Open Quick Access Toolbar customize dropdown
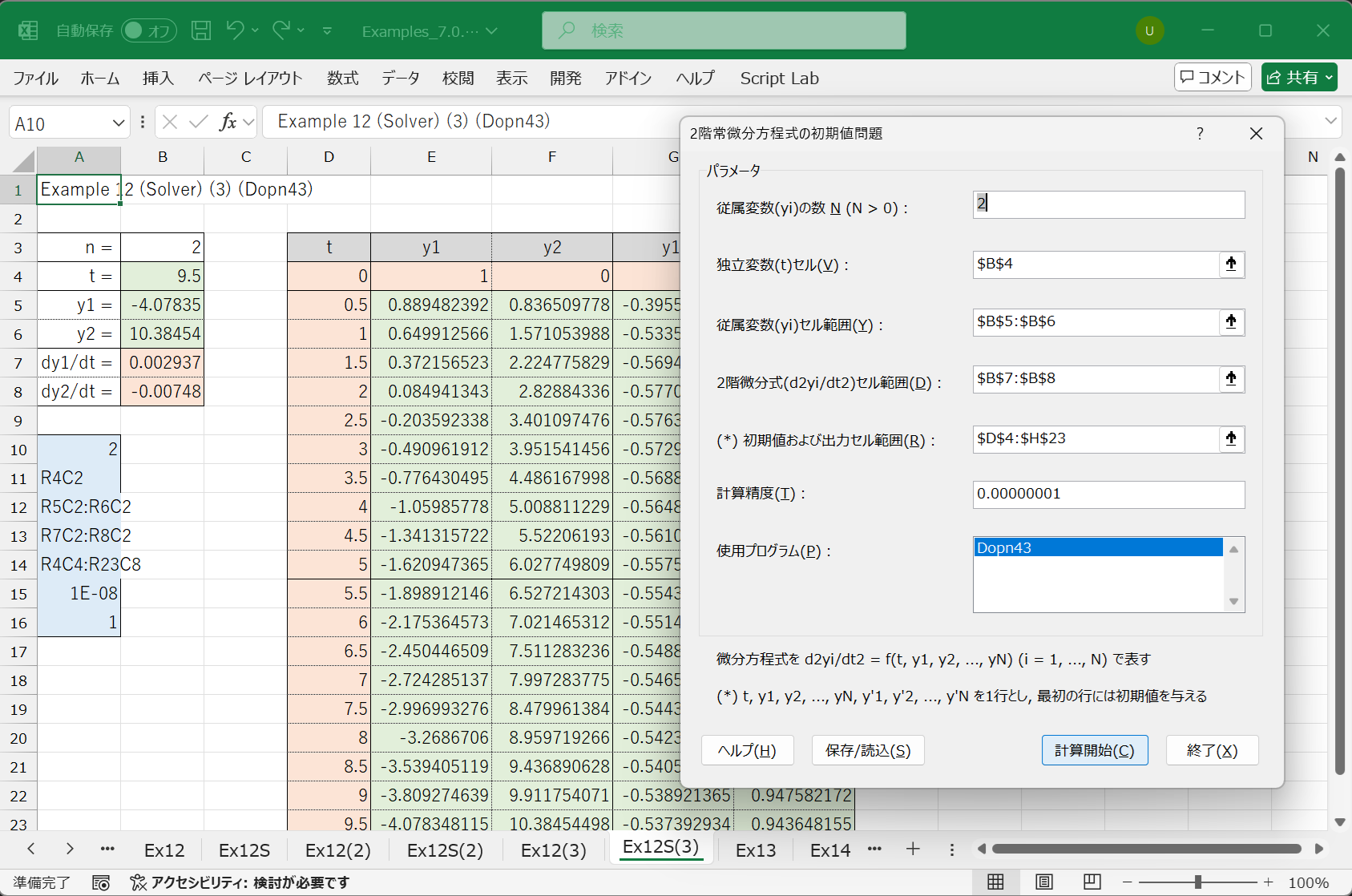Viewport: 1352px width, 896px height. (x=327, y=30)
